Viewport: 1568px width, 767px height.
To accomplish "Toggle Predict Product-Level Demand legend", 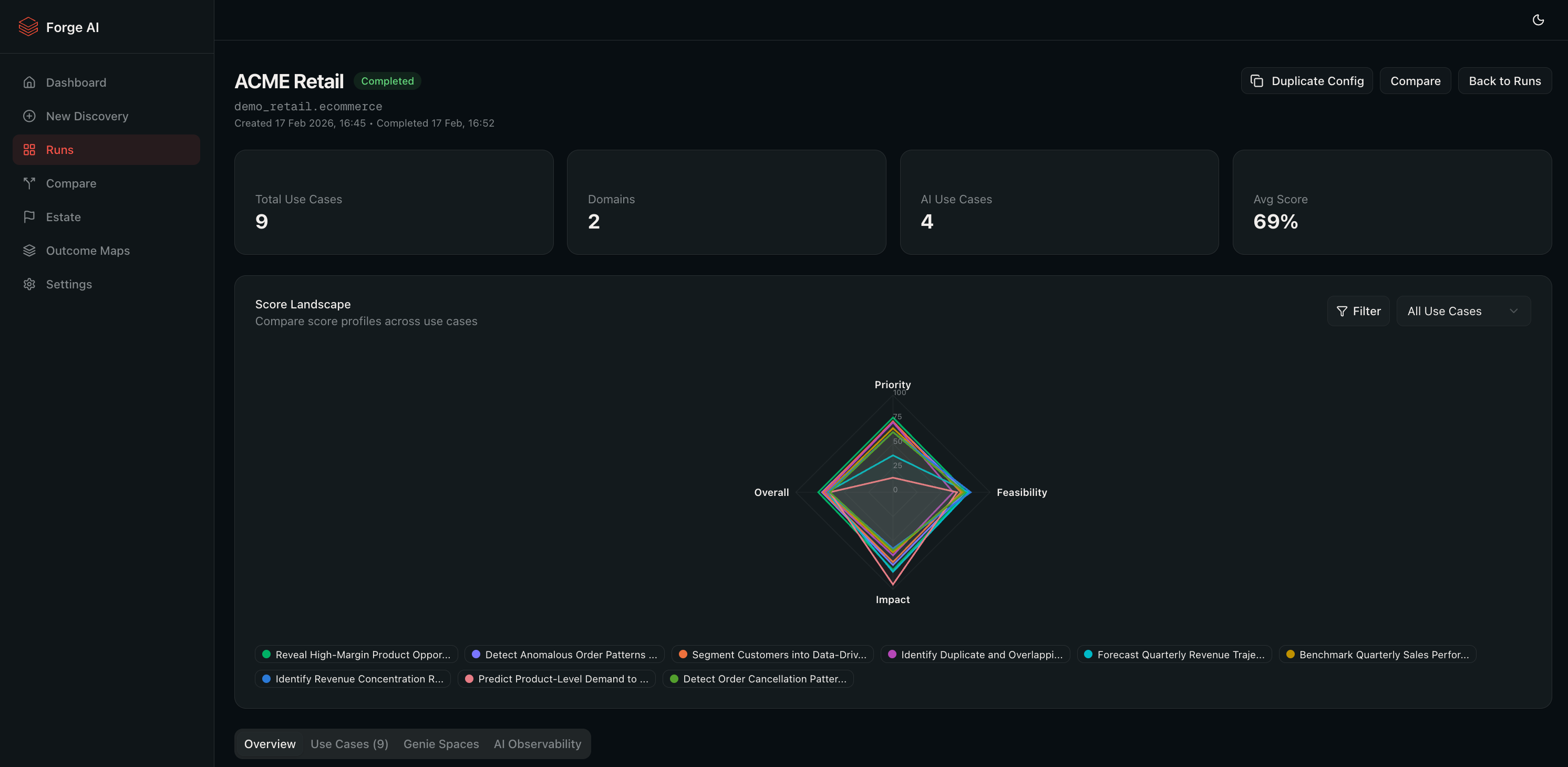I will 556,679.
